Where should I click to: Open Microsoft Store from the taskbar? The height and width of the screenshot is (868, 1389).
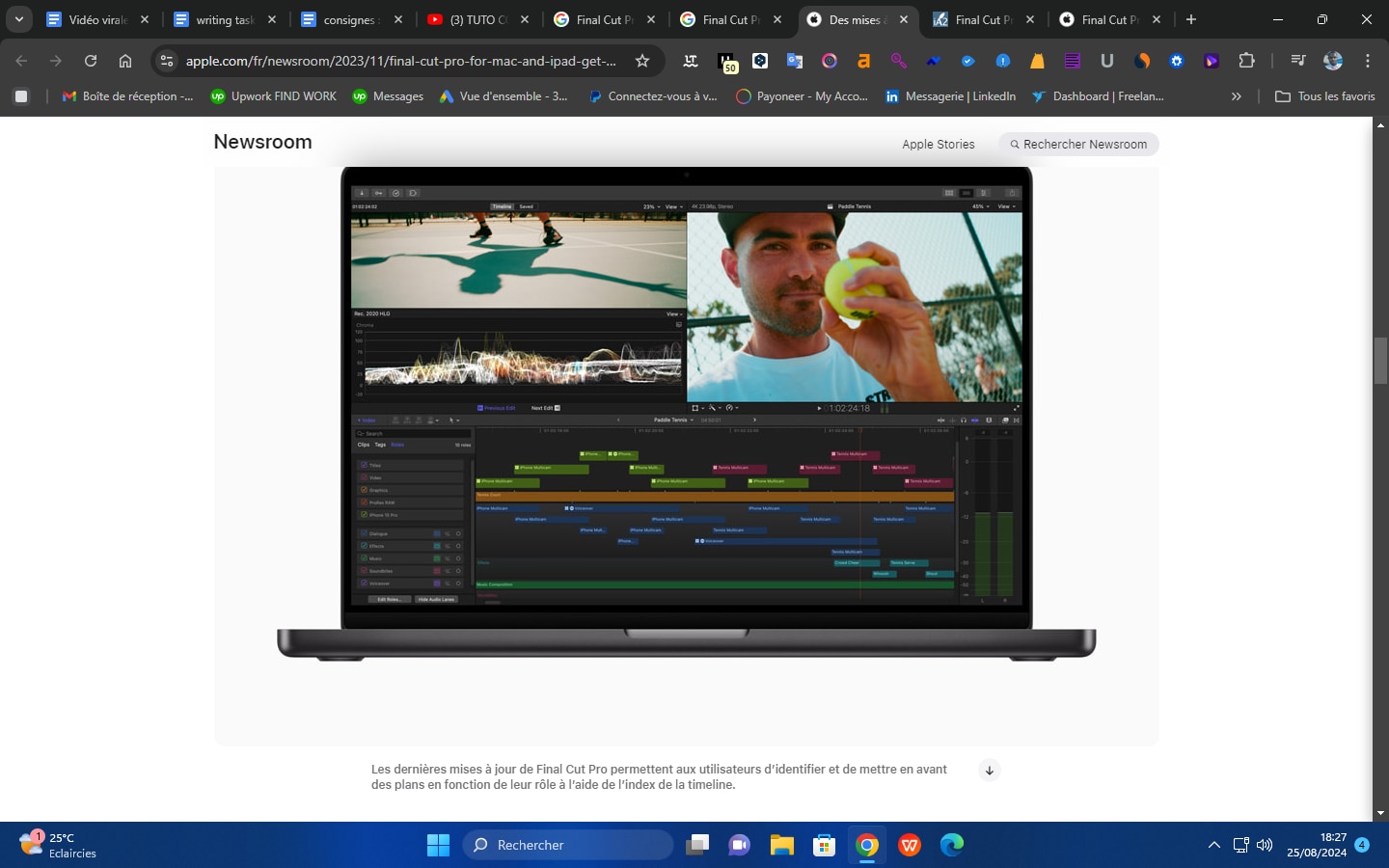click(824, 845)
